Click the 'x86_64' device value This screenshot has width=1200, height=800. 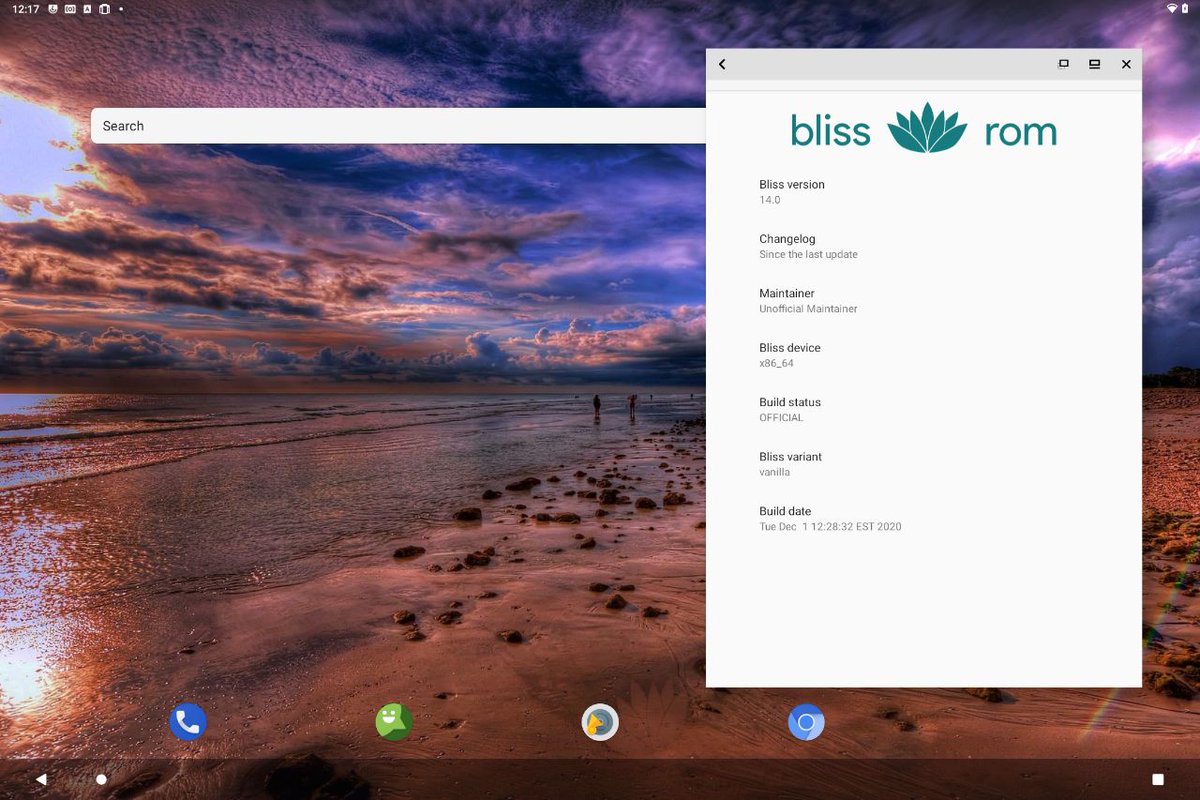[776, 364]
